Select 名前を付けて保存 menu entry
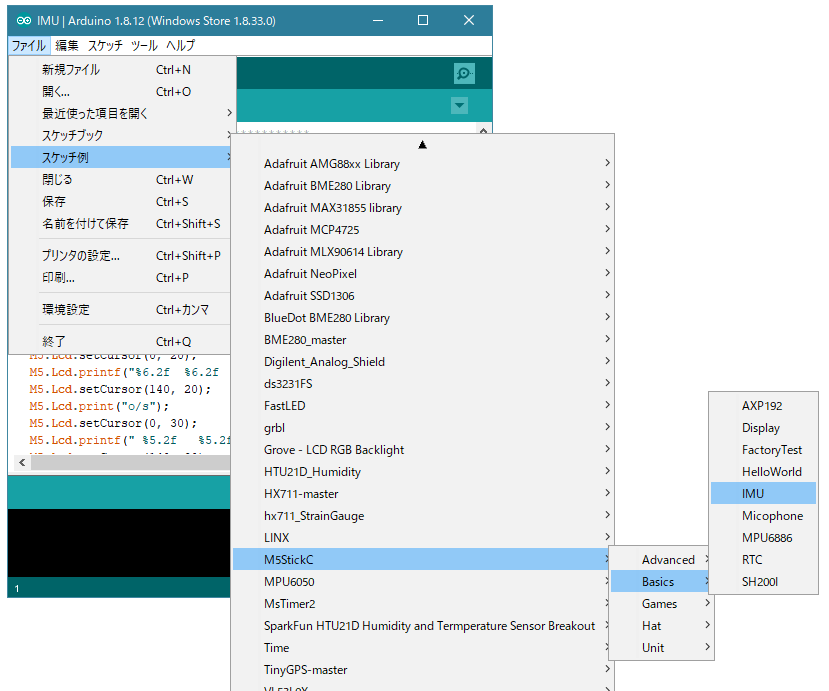 point(121,224)
